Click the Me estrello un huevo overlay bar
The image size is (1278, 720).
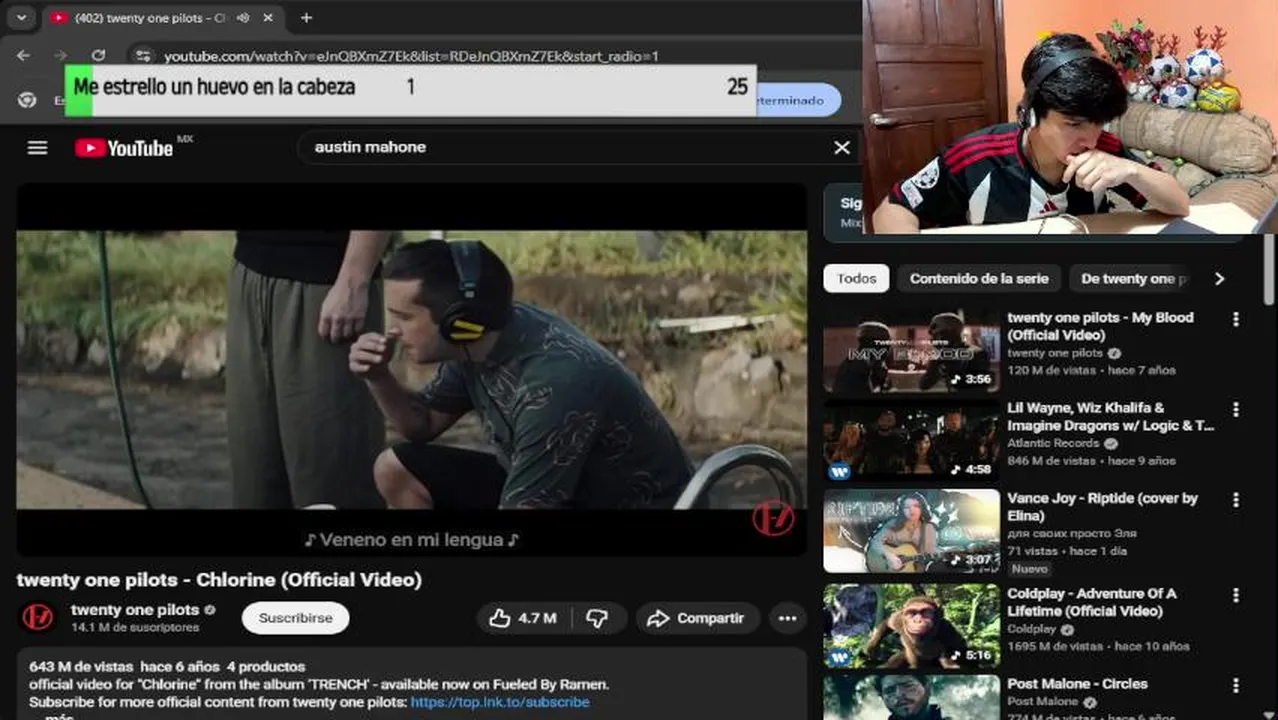[x=411, y=88]
